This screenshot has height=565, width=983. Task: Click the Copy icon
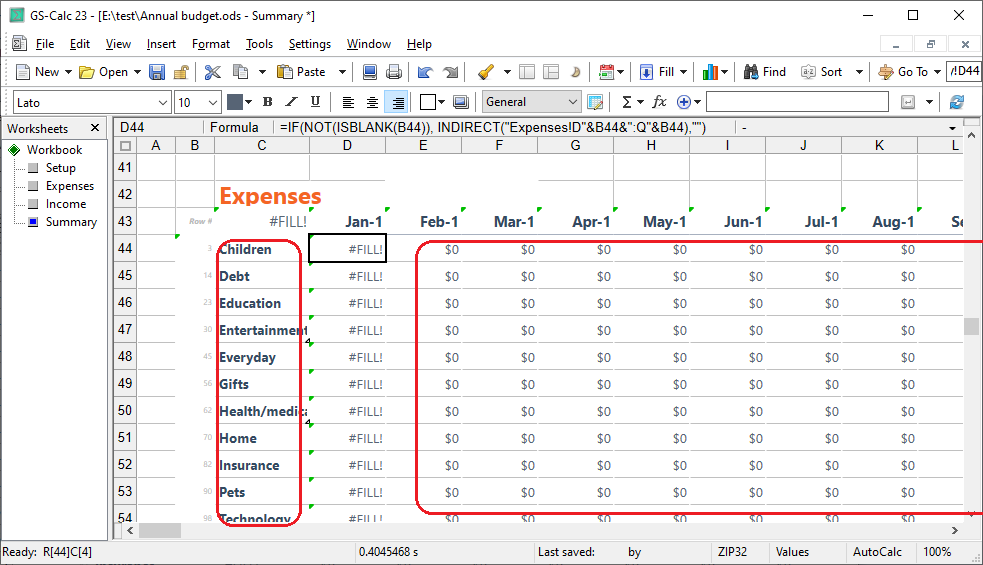point(241,72)
